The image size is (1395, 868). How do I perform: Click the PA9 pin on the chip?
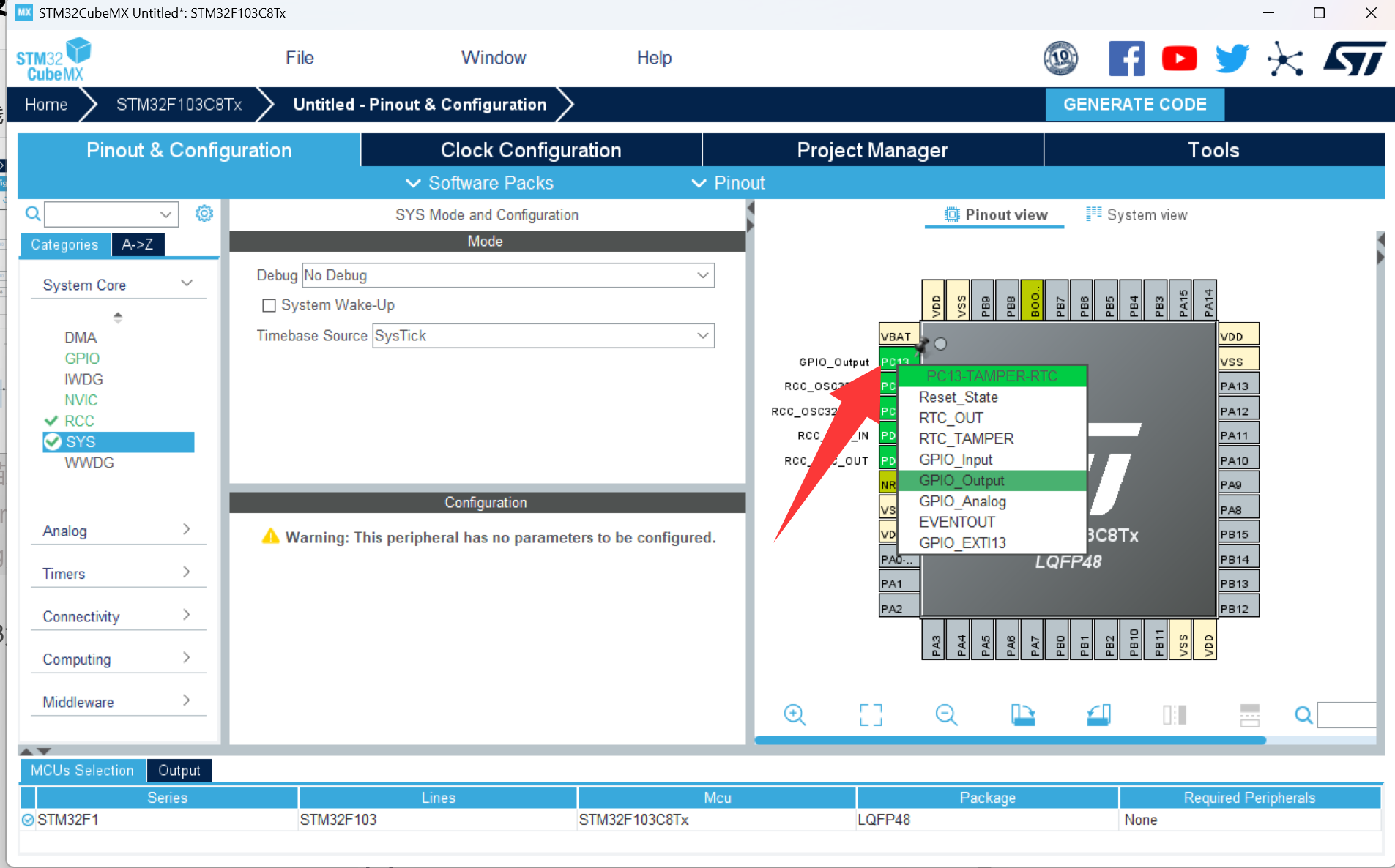(1239, 484)
